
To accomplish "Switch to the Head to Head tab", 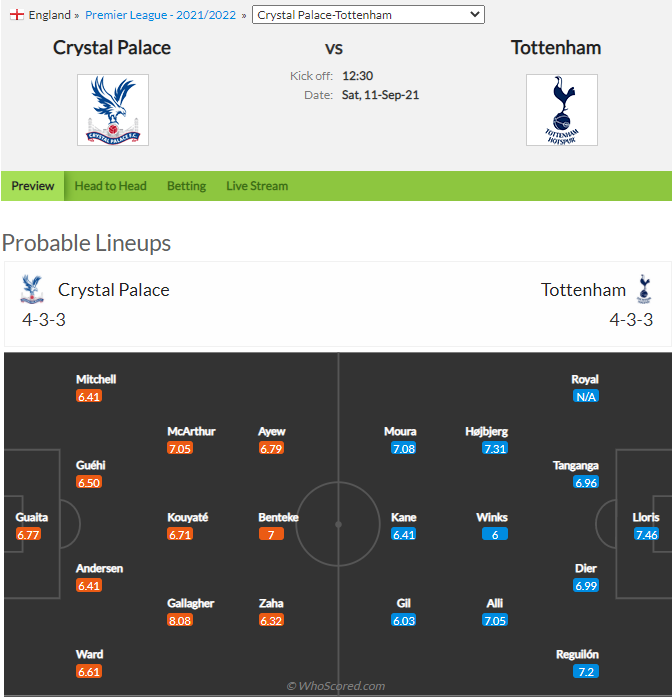I will click(x=110, y=186).
